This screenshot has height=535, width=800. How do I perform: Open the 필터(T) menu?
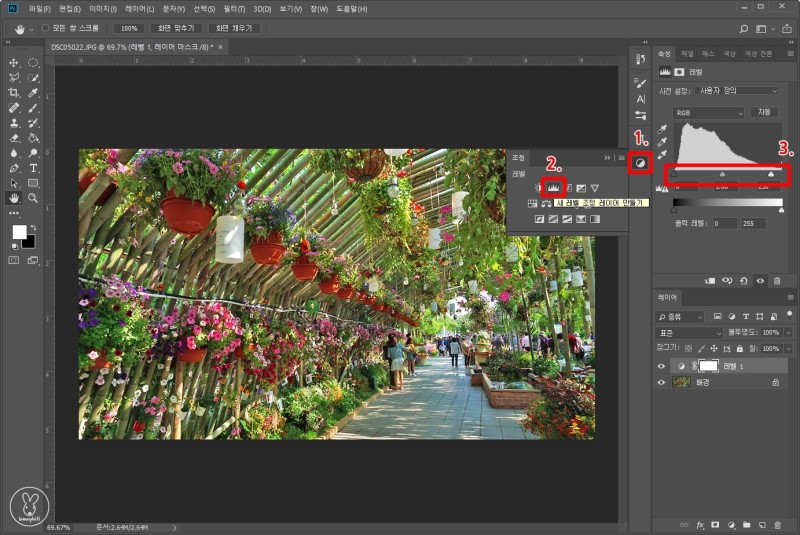click(233, 9)
